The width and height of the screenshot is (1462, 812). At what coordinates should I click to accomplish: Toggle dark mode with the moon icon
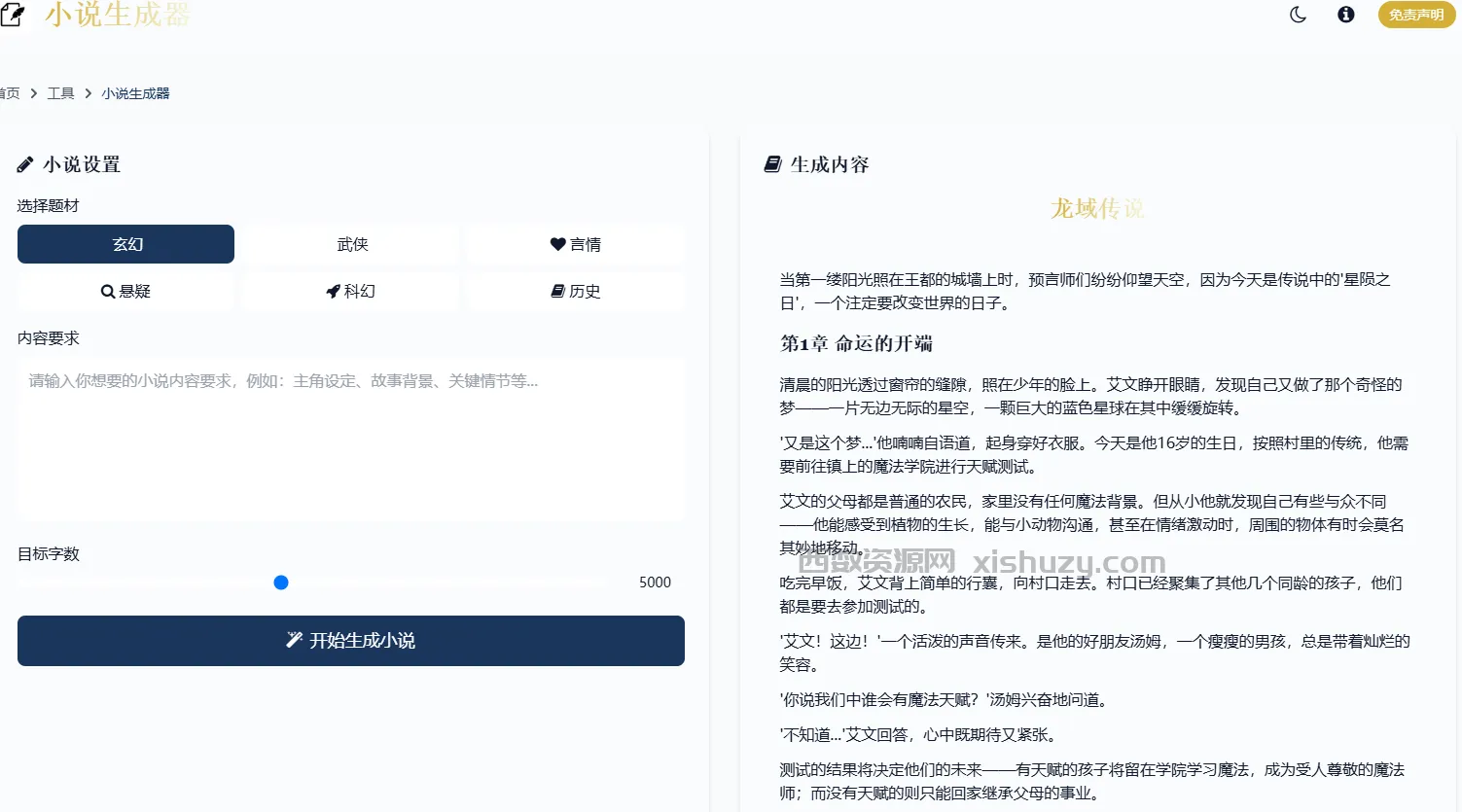[x=1298, y=15]
